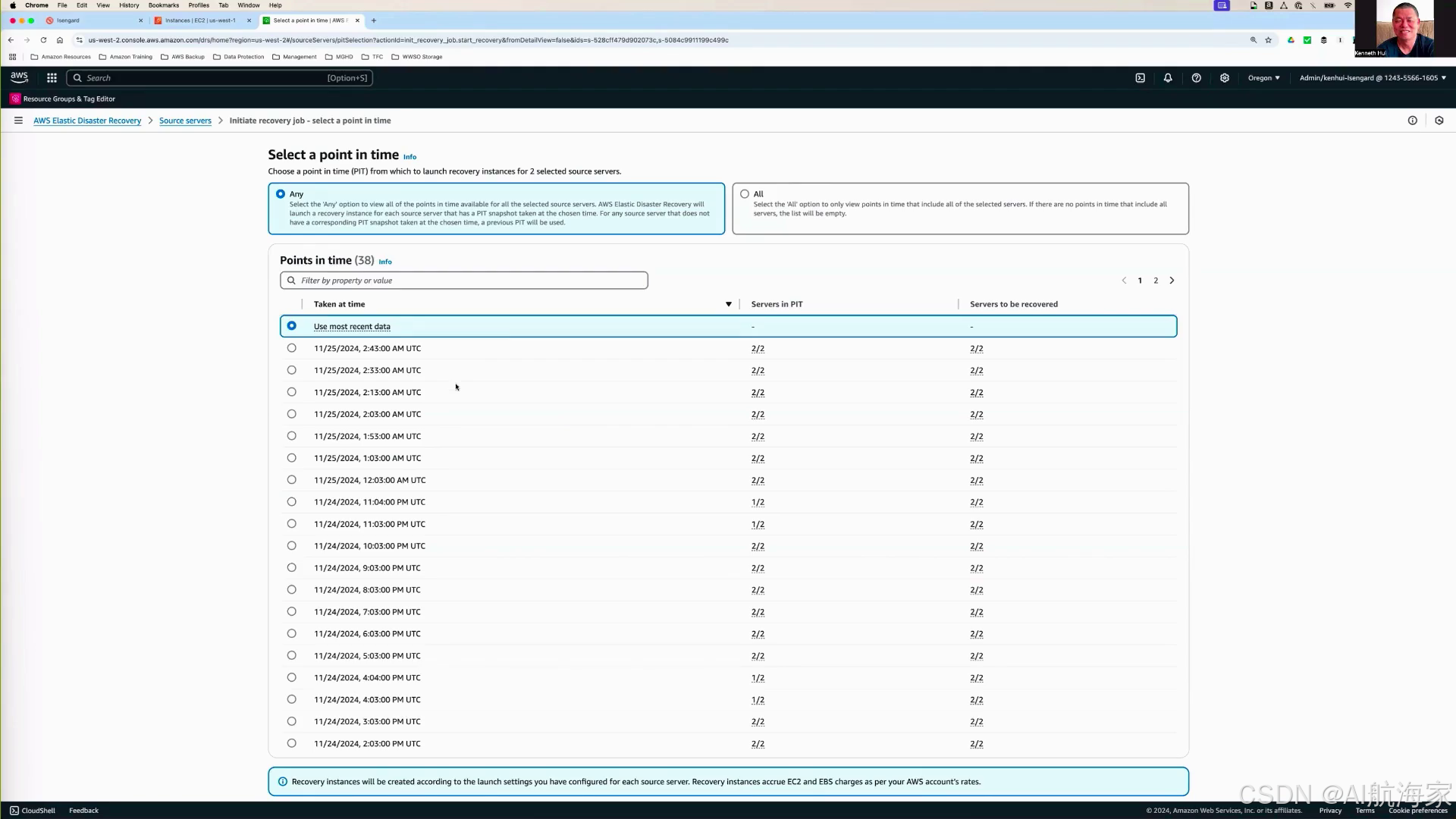Open Cookie preferences in the footer
1456x819 pixels.
pyautogui.click(x=1417, y=811)
